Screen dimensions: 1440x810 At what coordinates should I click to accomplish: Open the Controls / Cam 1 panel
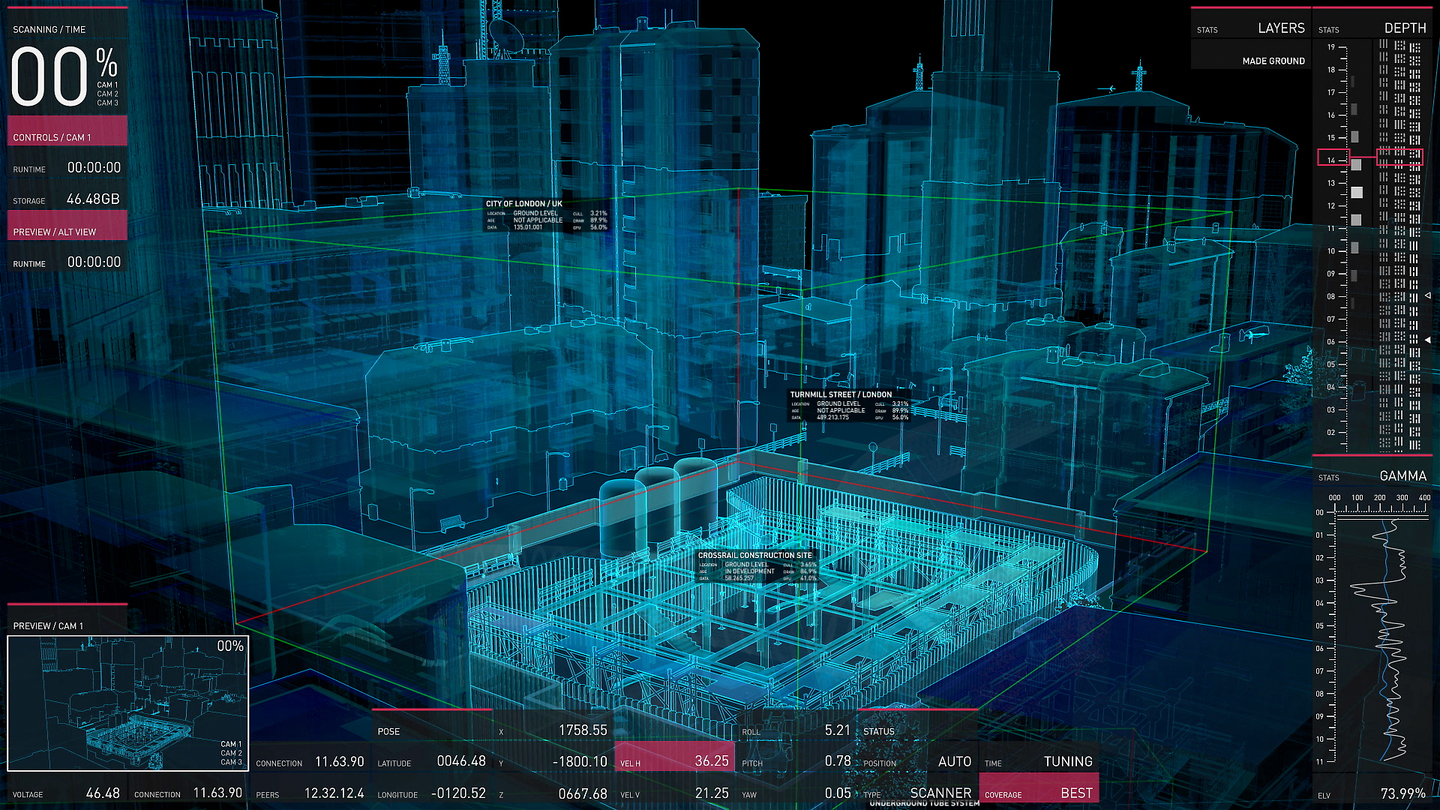click(68, 131)
